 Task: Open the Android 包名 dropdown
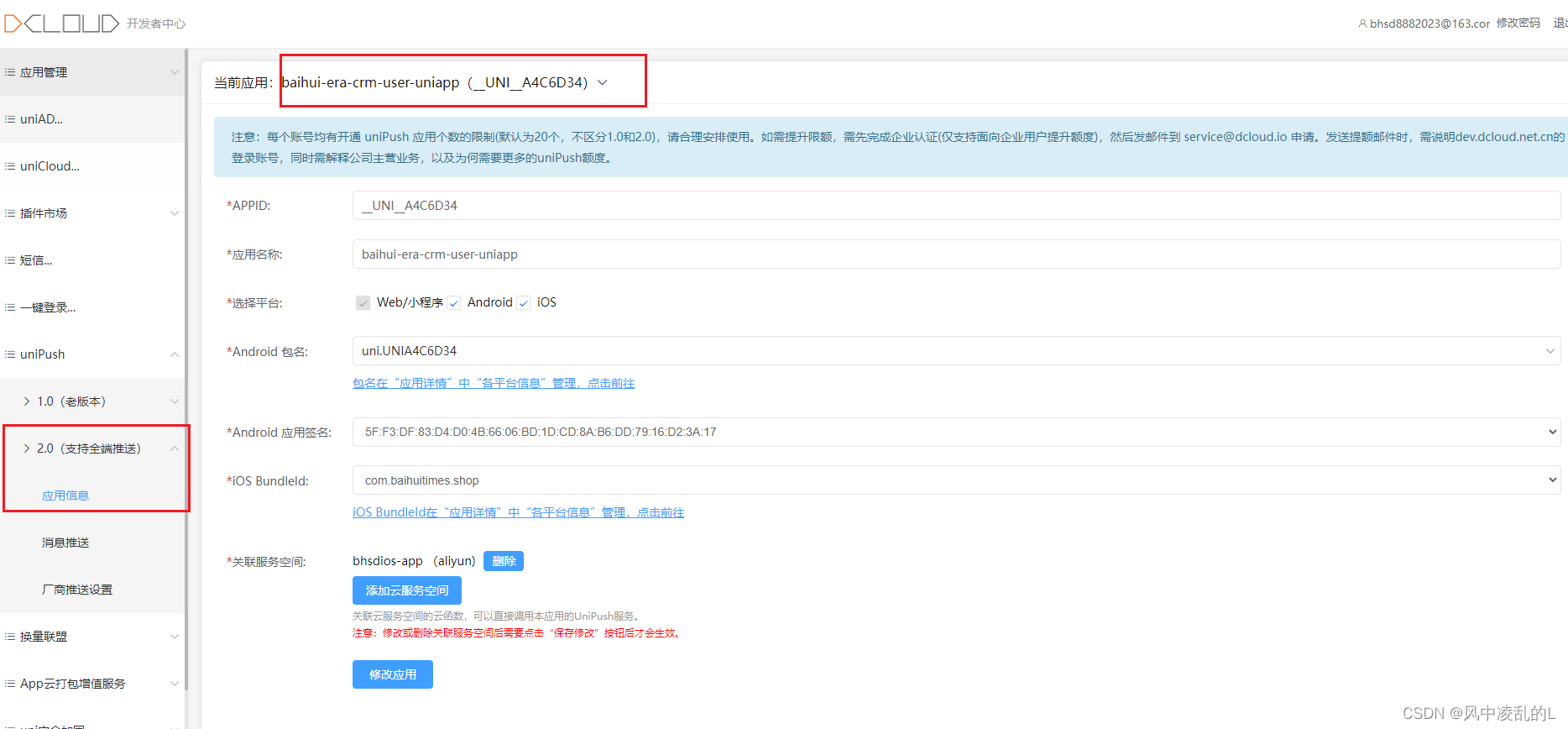(957, 351)
